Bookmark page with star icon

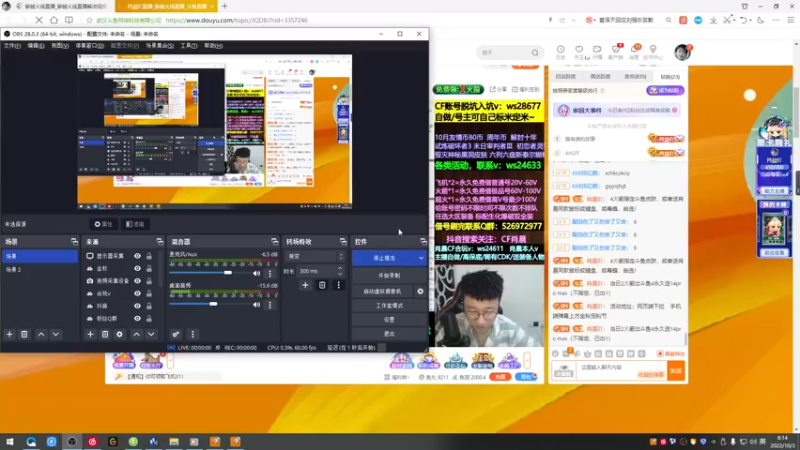(89, 20)
